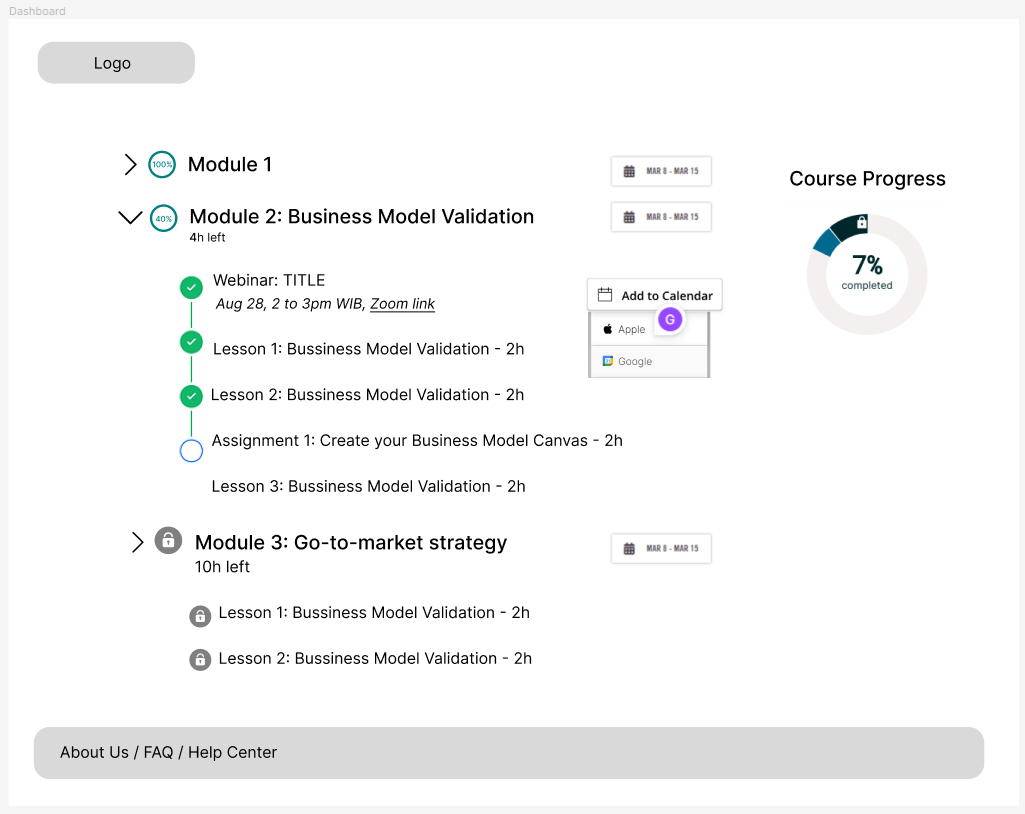
Task: Click the Logo placeholder in the header
Action: coord(116,63)
